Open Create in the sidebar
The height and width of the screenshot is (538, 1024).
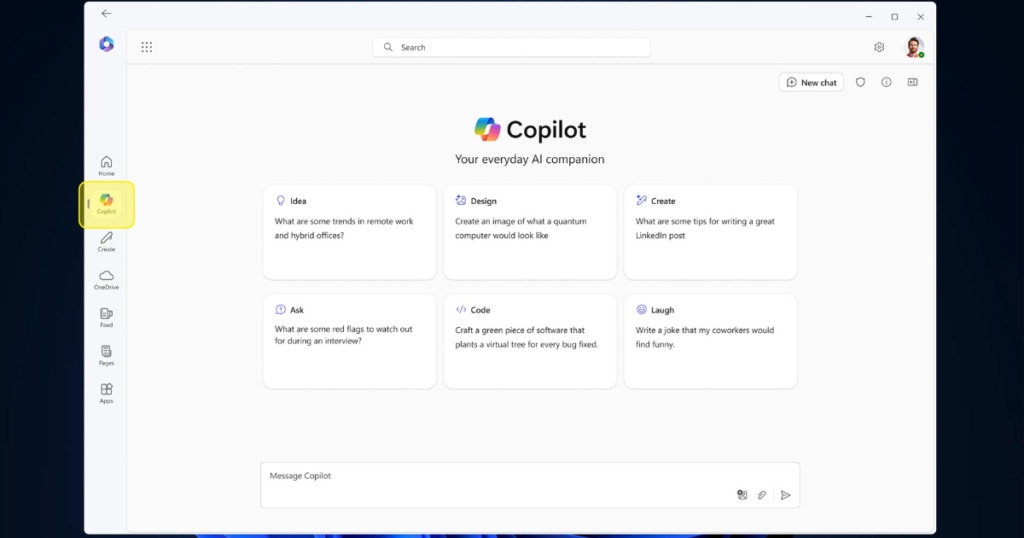106,242
